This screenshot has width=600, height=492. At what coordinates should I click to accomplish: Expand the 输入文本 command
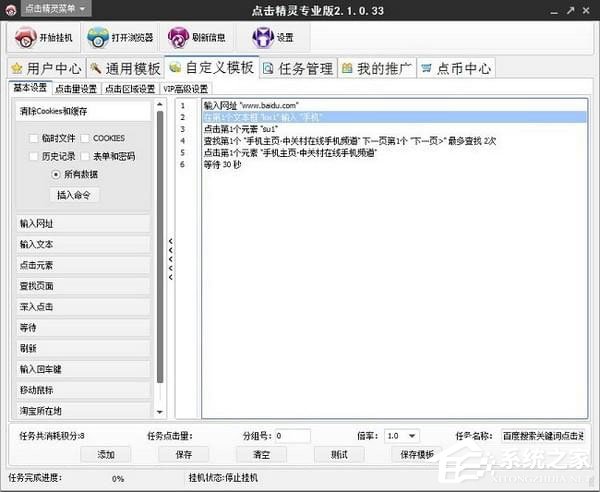pyautogui.click(x=83, y=244)
